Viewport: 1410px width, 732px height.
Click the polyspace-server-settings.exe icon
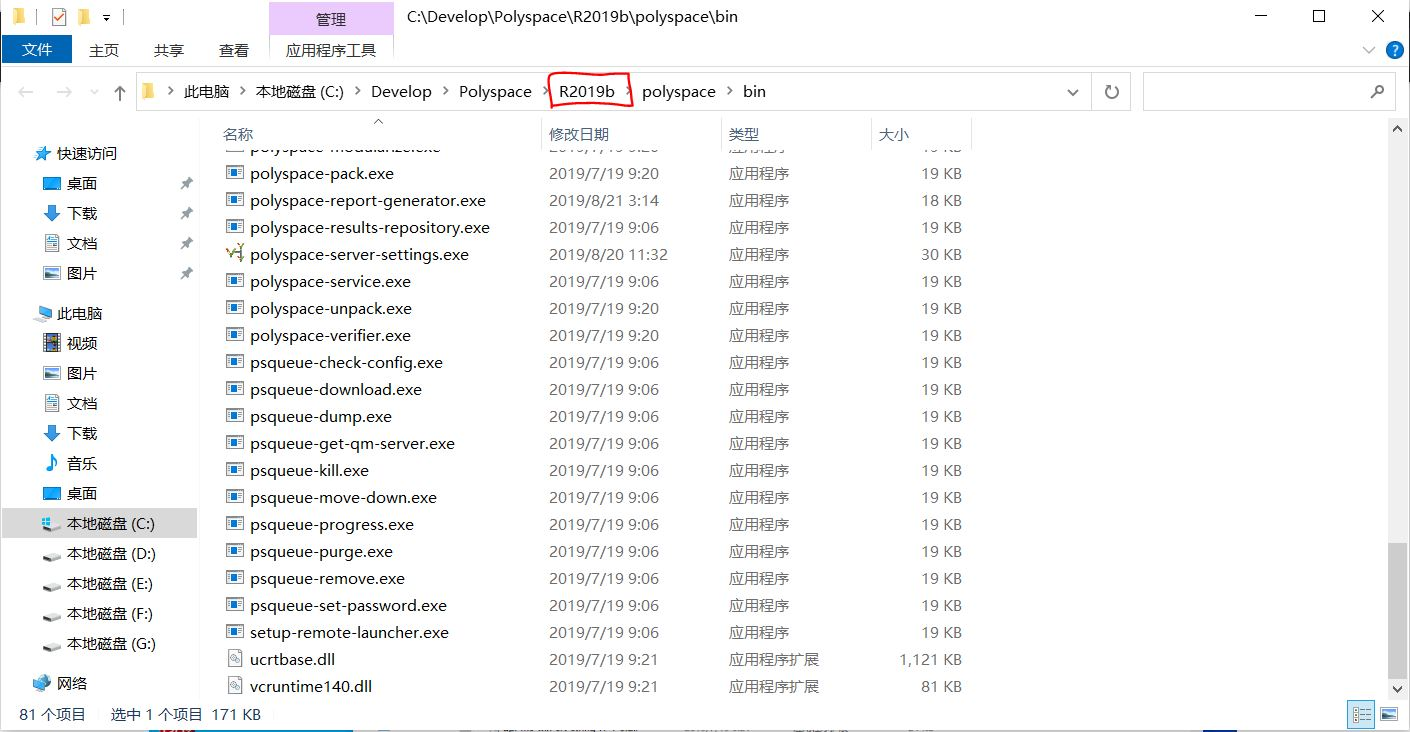click(x=235, y=254)
